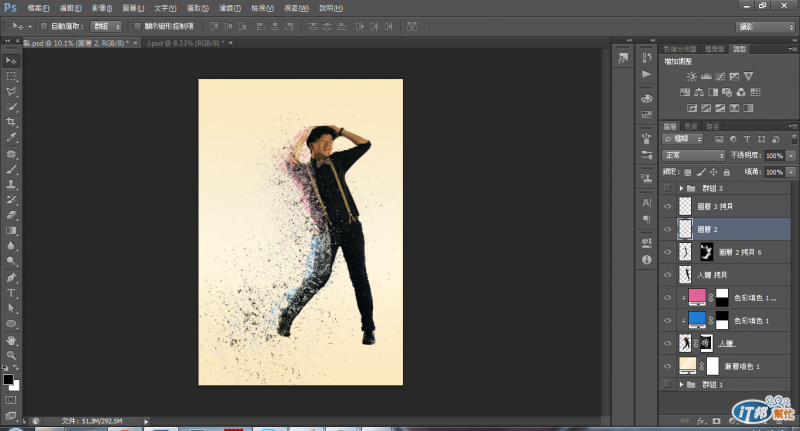The width and height of the screenshot is (800, 431).
Task: Open the 不透明度 opacity dropdown arrow
Action: tap(791, 156)
